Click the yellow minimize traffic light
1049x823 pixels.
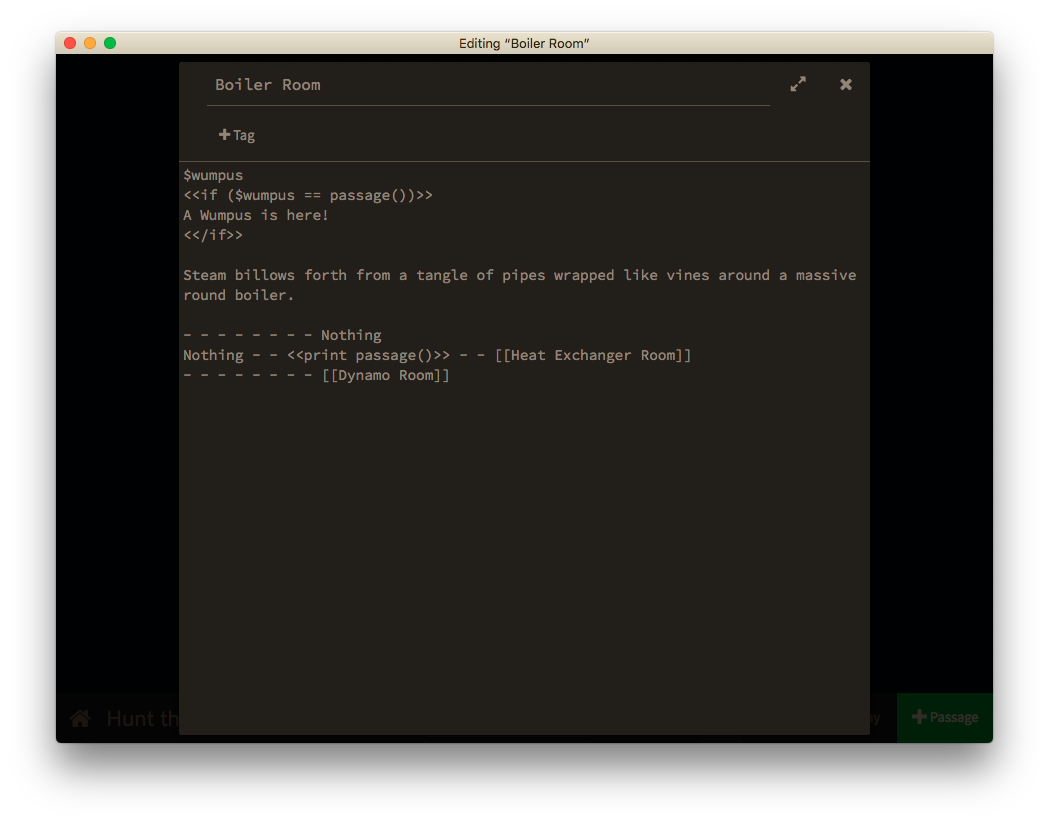coord(89,43)
